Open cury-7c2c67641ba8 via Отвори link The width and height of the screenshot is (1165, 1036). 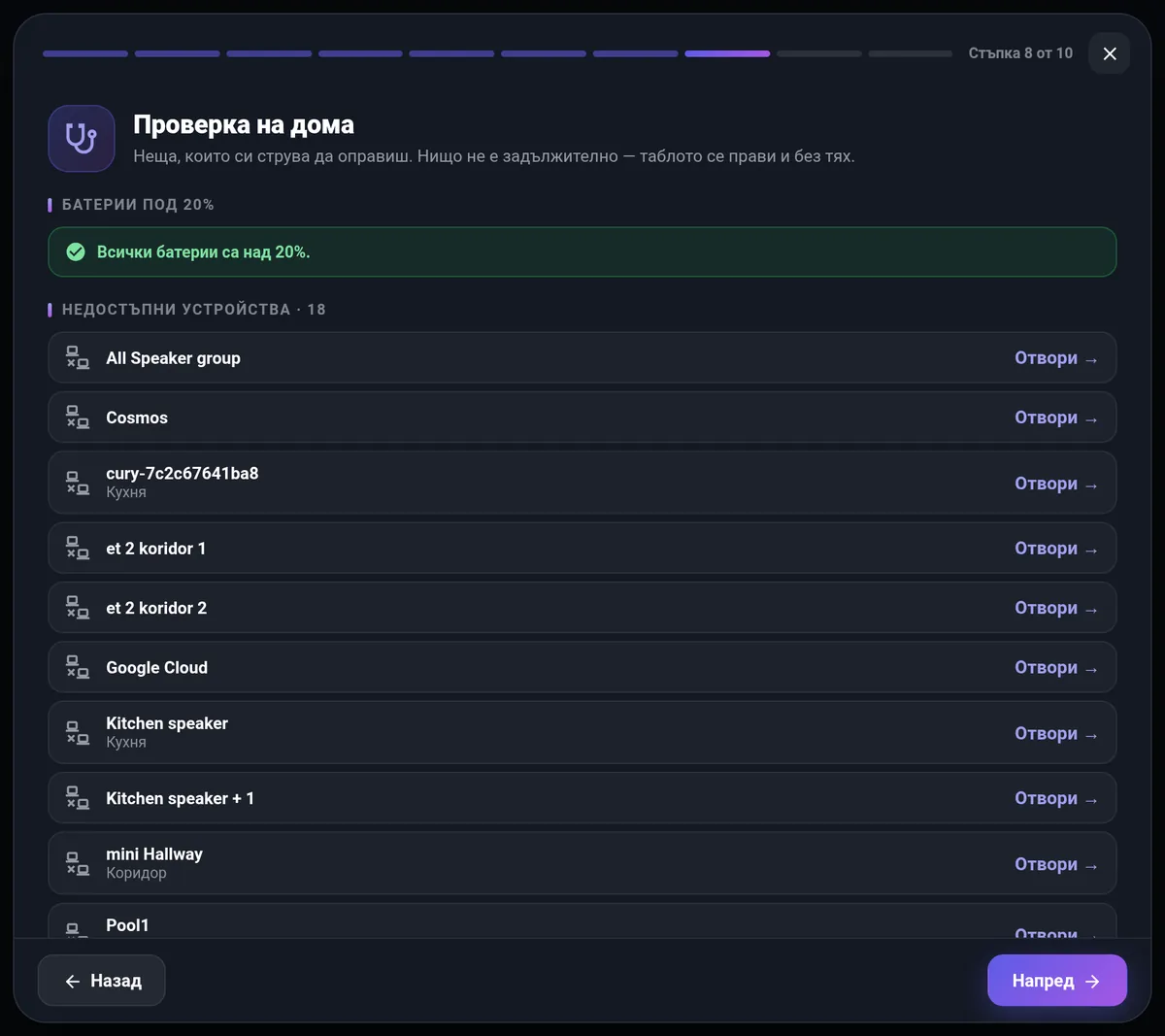click(1056, 484)
